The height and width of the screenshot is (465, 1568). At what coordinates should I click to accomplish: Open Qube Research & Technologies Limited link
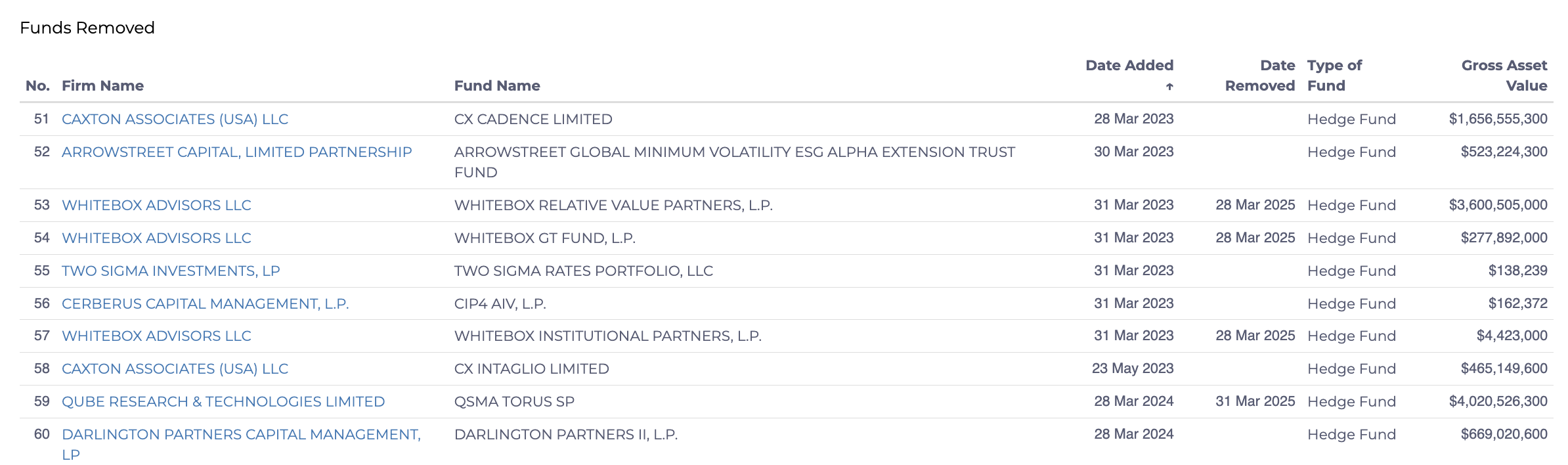[x=223, y=402]
